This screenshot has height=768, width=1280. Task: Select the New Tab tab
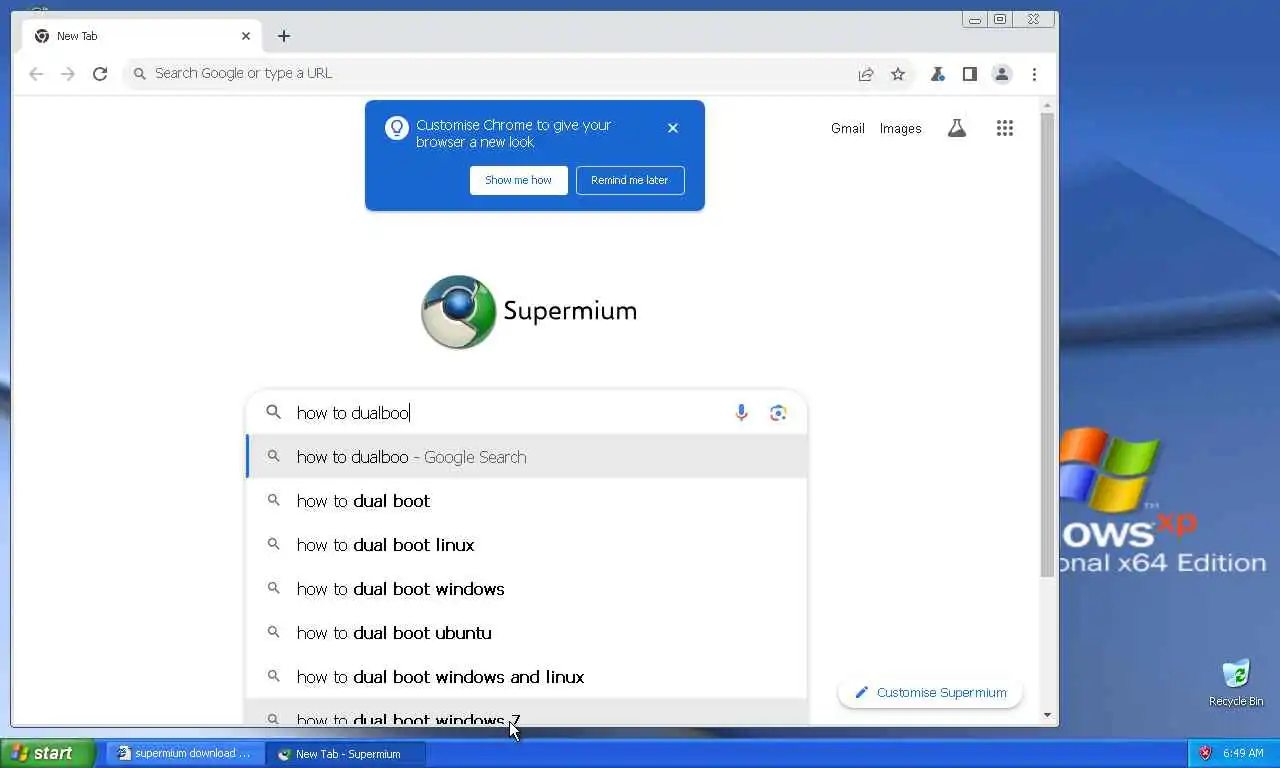point(140,36)
